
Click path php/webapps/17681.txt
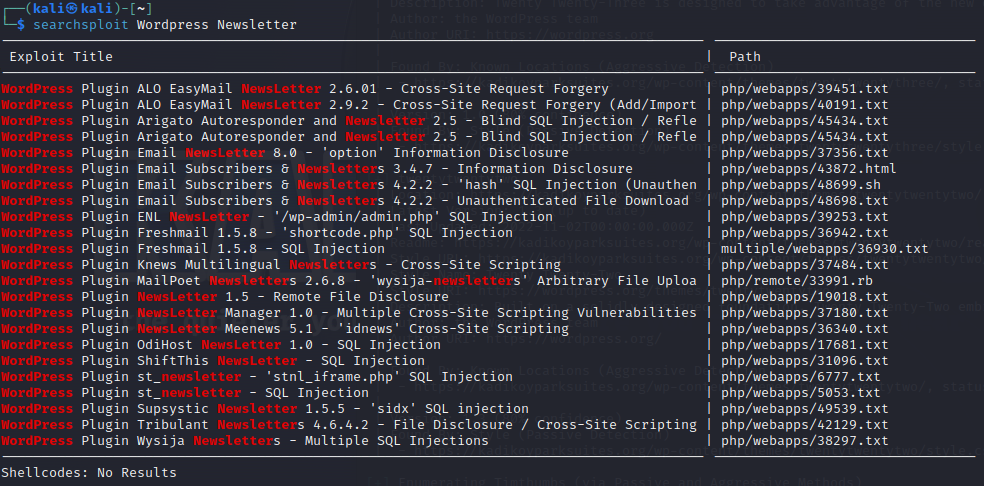(x=805, y=345)
